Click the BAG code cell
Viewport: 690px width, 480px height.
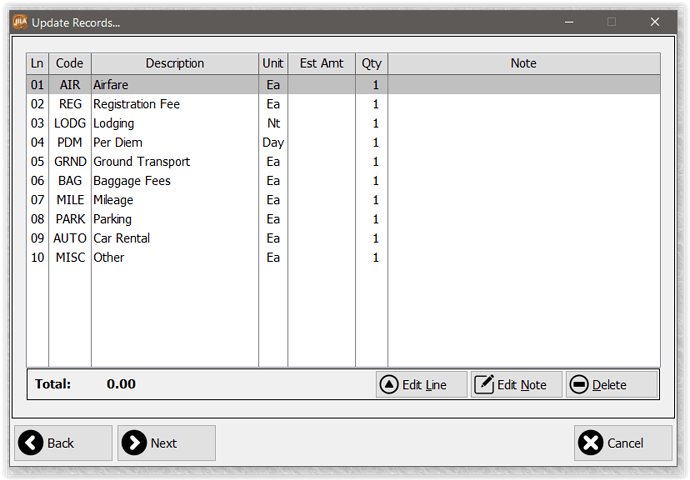pos(70,181)
